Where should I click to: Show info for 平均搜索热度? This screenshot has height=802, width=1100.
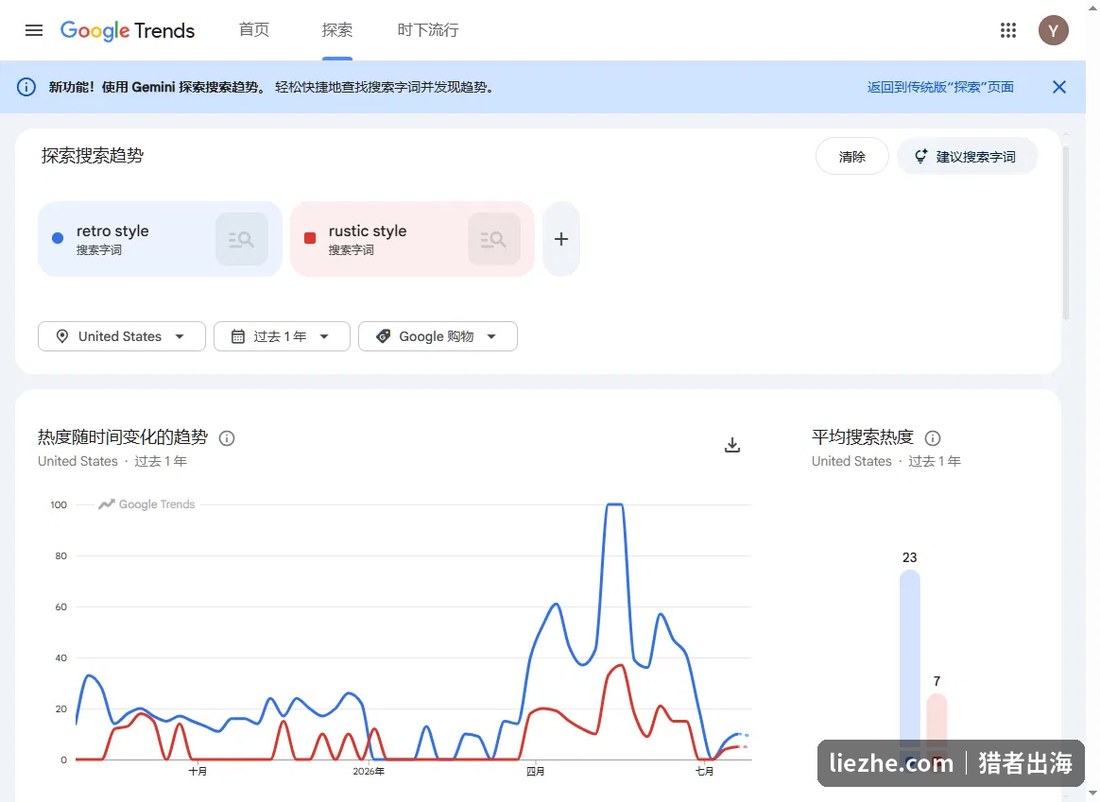point(932,439)
